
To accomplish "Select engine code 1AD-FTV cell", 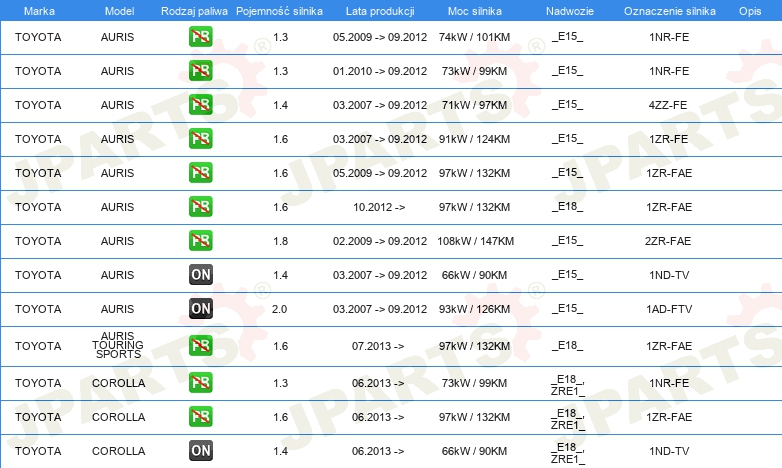I will [x=669, y=309].
